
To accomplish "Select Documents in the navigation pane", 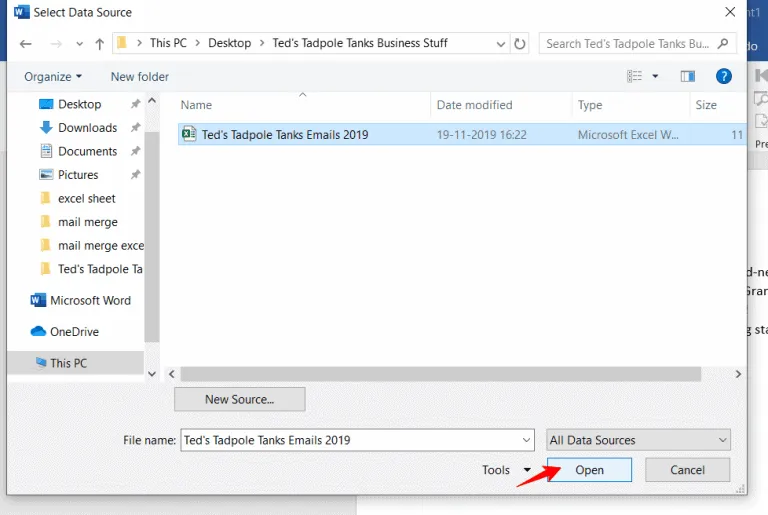I will 87,151.
